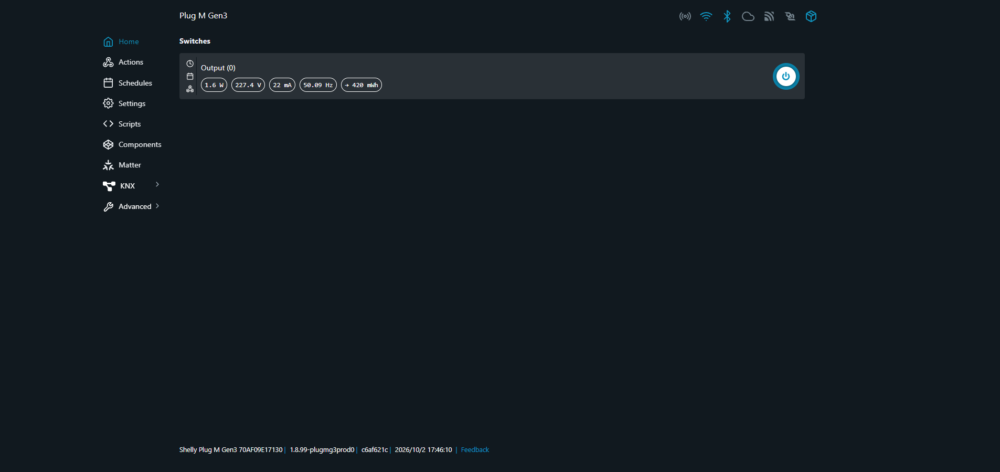Screen dimensions: 1000x472
Task: Open access point status icon in header
Action: pos(685,17)
